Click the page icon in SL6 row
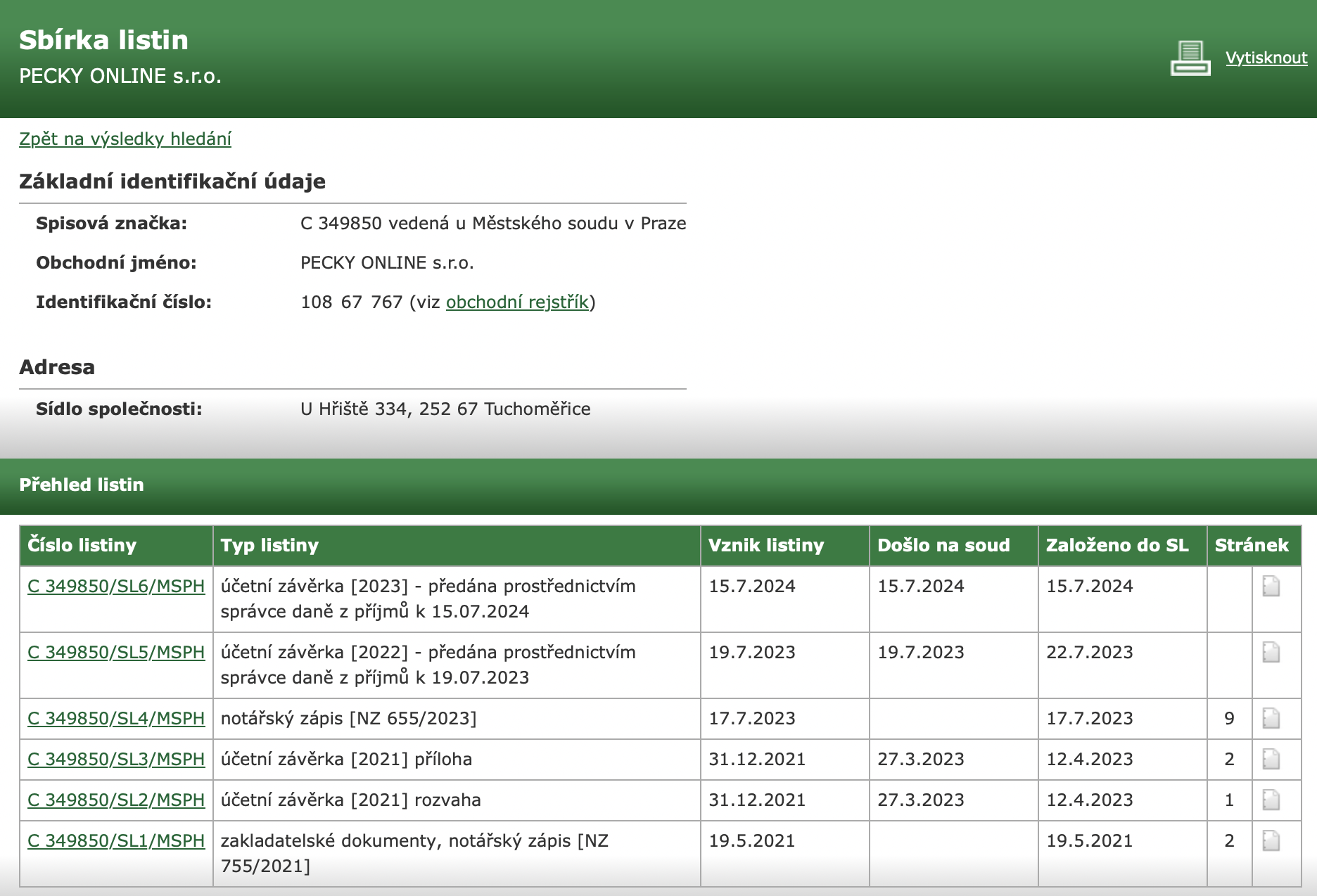The width and height of the screenshot is (1317, 896). [x=1271, y=586]
